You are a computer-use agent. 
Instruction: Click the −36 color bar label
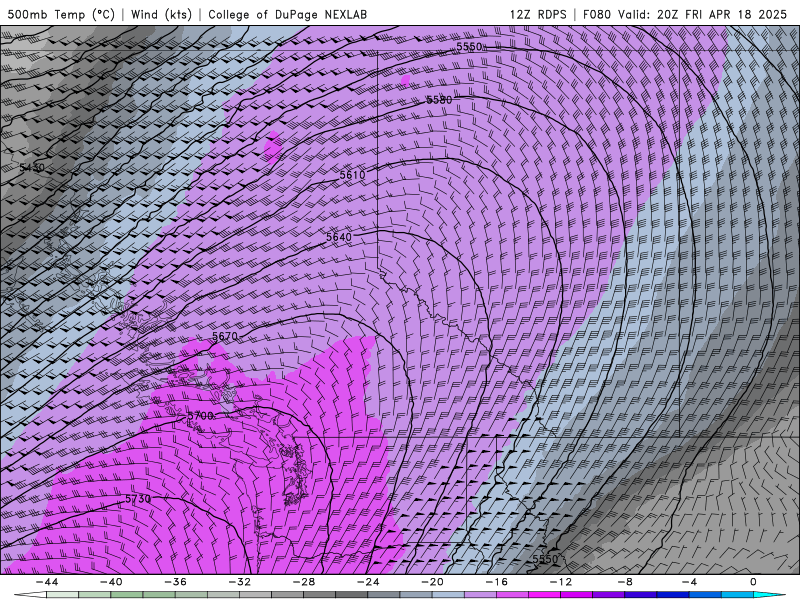(175, 582)
